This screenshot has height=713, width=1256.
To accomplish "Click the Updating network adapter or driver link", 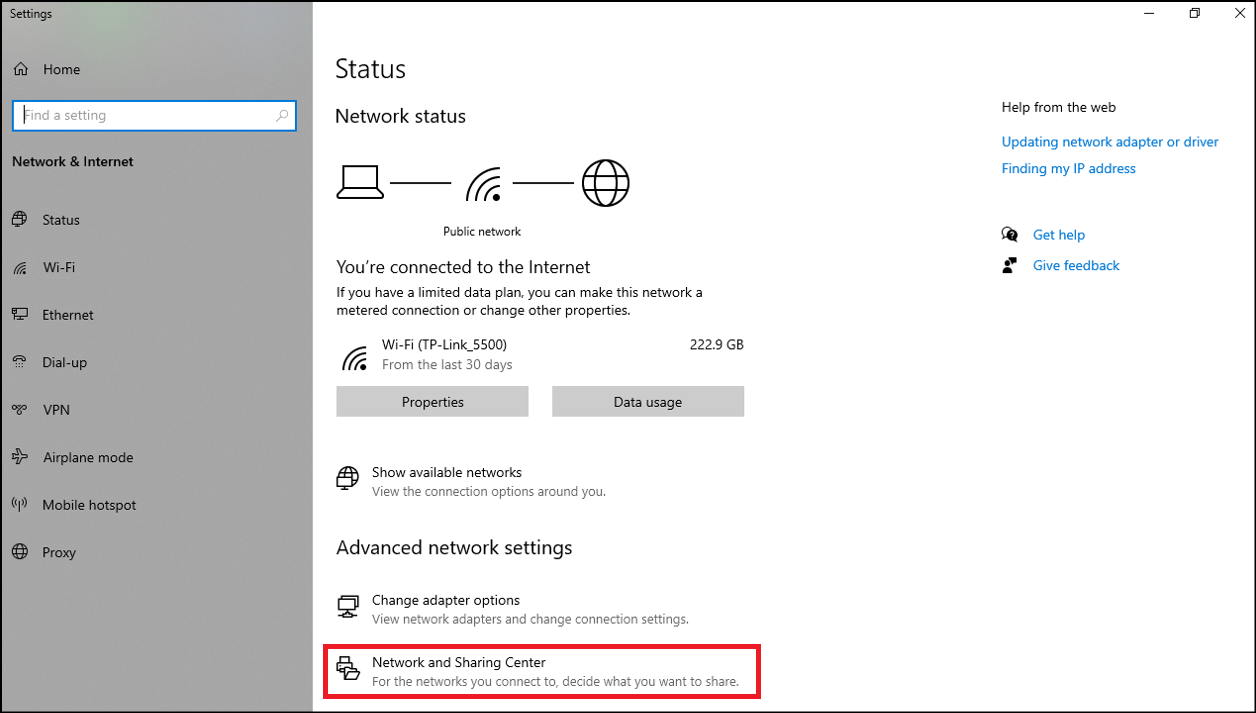I will click(1110, 141).
